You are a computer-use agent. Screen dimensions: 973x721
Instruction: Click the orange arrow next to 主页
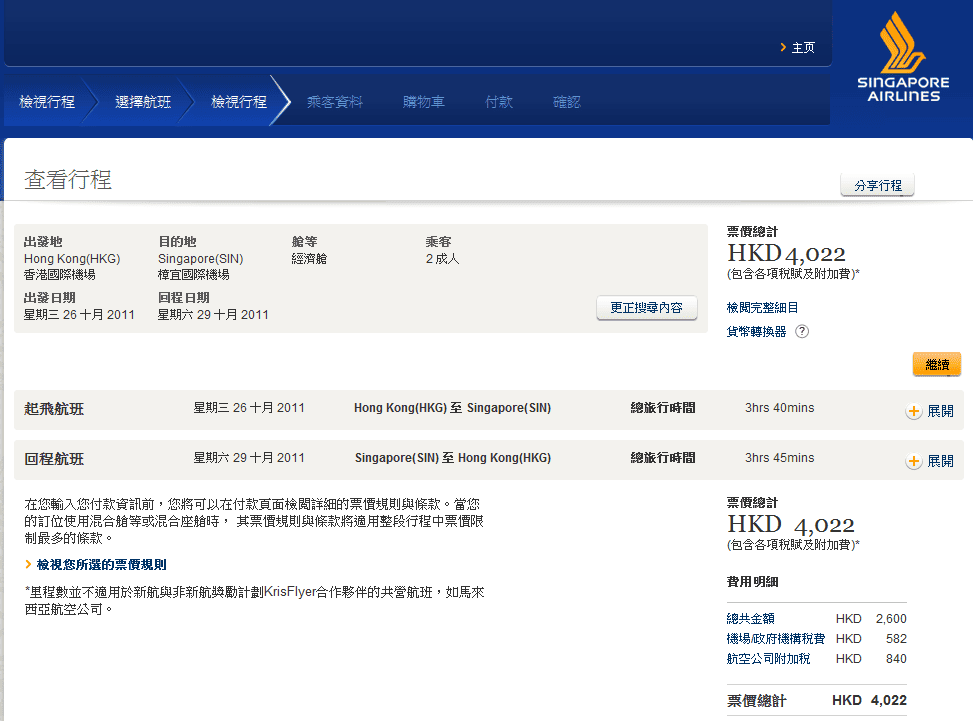point(783,48)
